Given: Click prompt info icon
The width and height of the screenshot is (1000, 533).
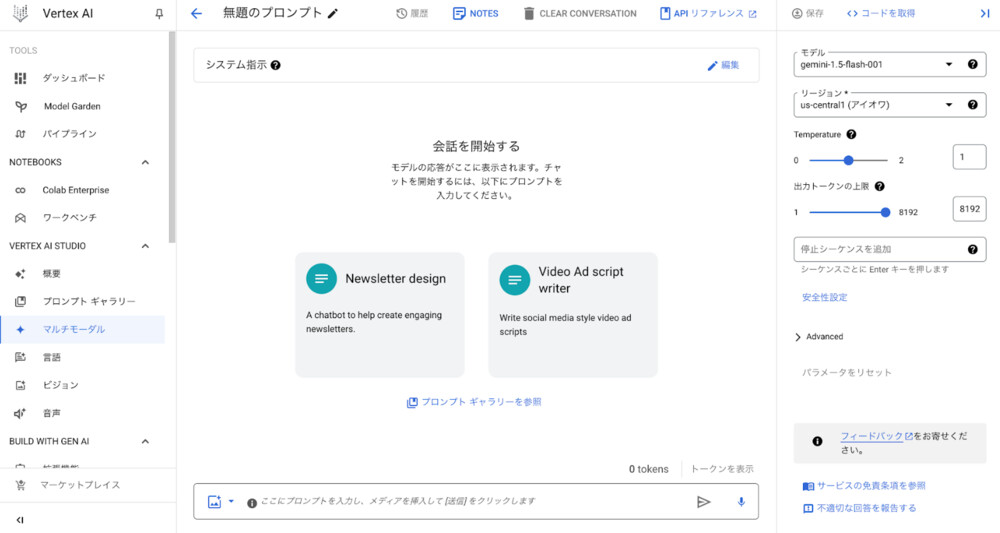Looking at the screenshot, I should coord(252,503).
